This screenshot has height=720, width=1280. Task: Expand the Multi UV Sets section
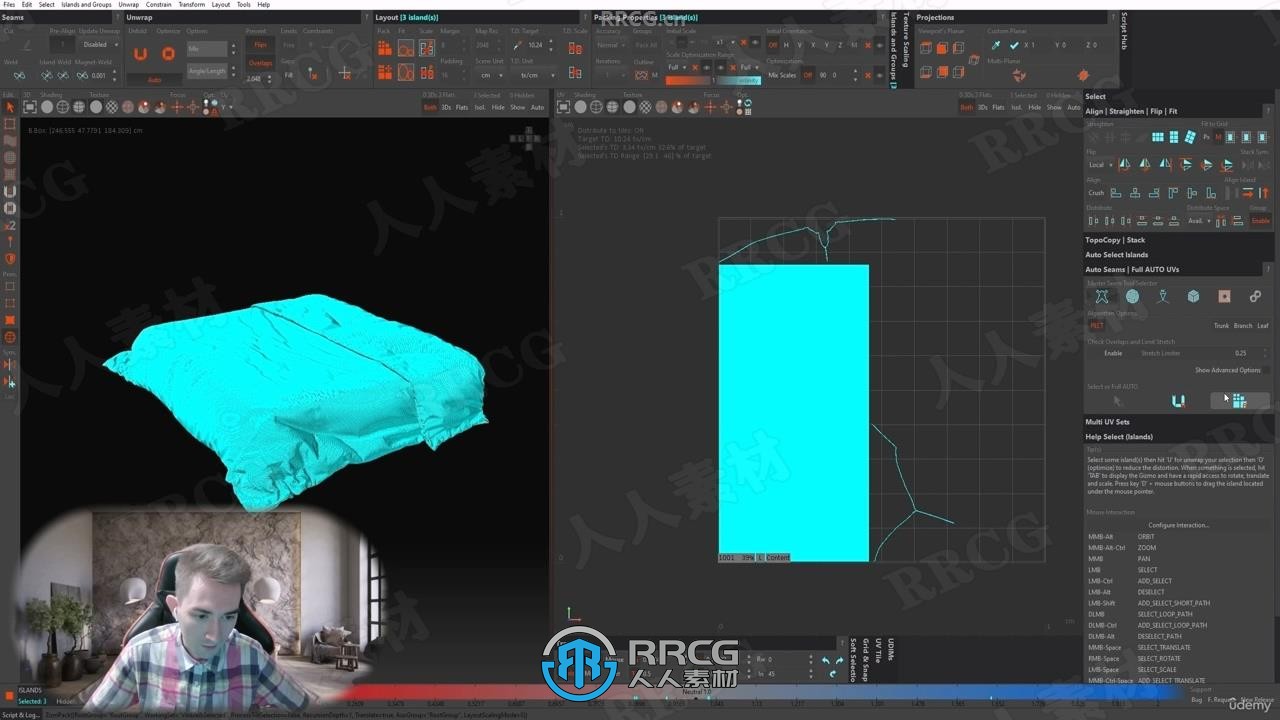pos(1107,422)
